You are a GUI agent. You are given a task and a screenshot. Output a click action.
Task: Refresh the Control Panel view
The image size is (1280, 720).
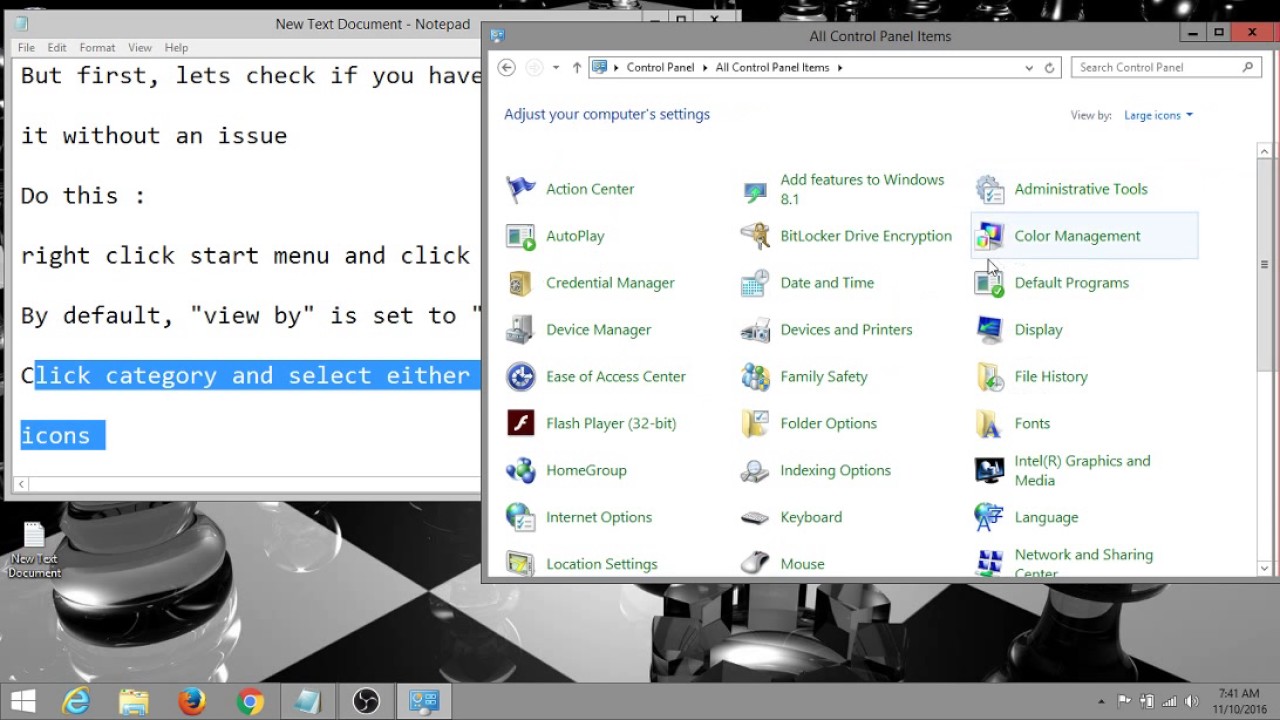[x=1050, y=68]
